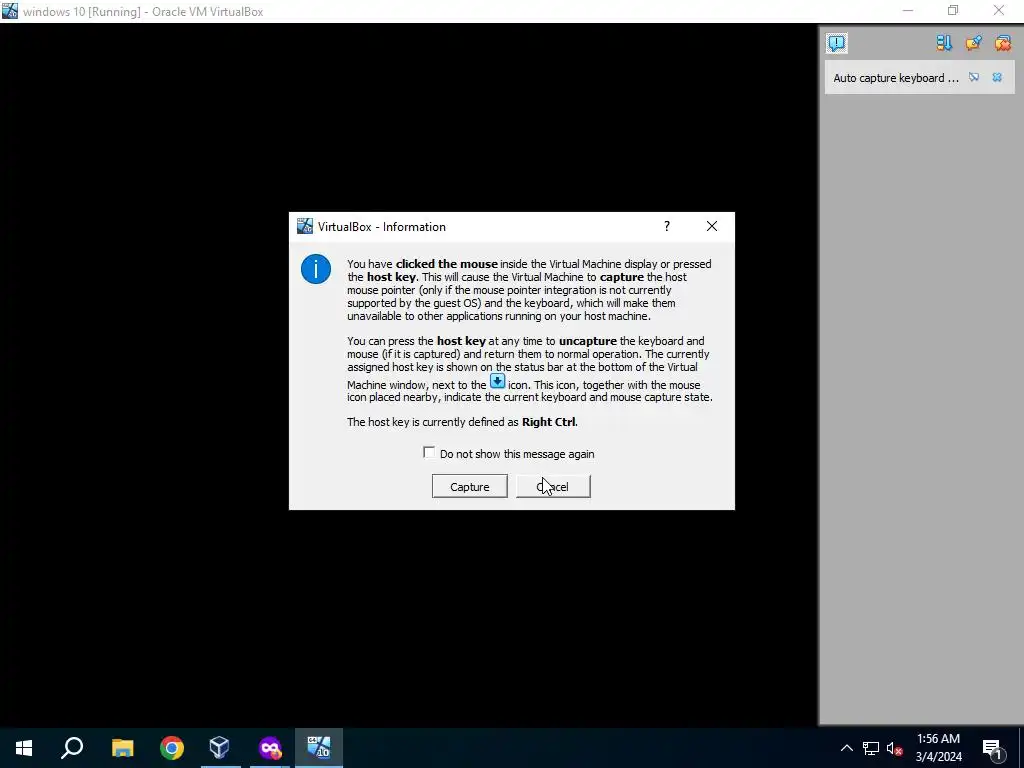The width and height of the screenshot is (1024, 768).
Task: Toggle the notification center speech-bubble icon
Action: (x=837, y=43)
